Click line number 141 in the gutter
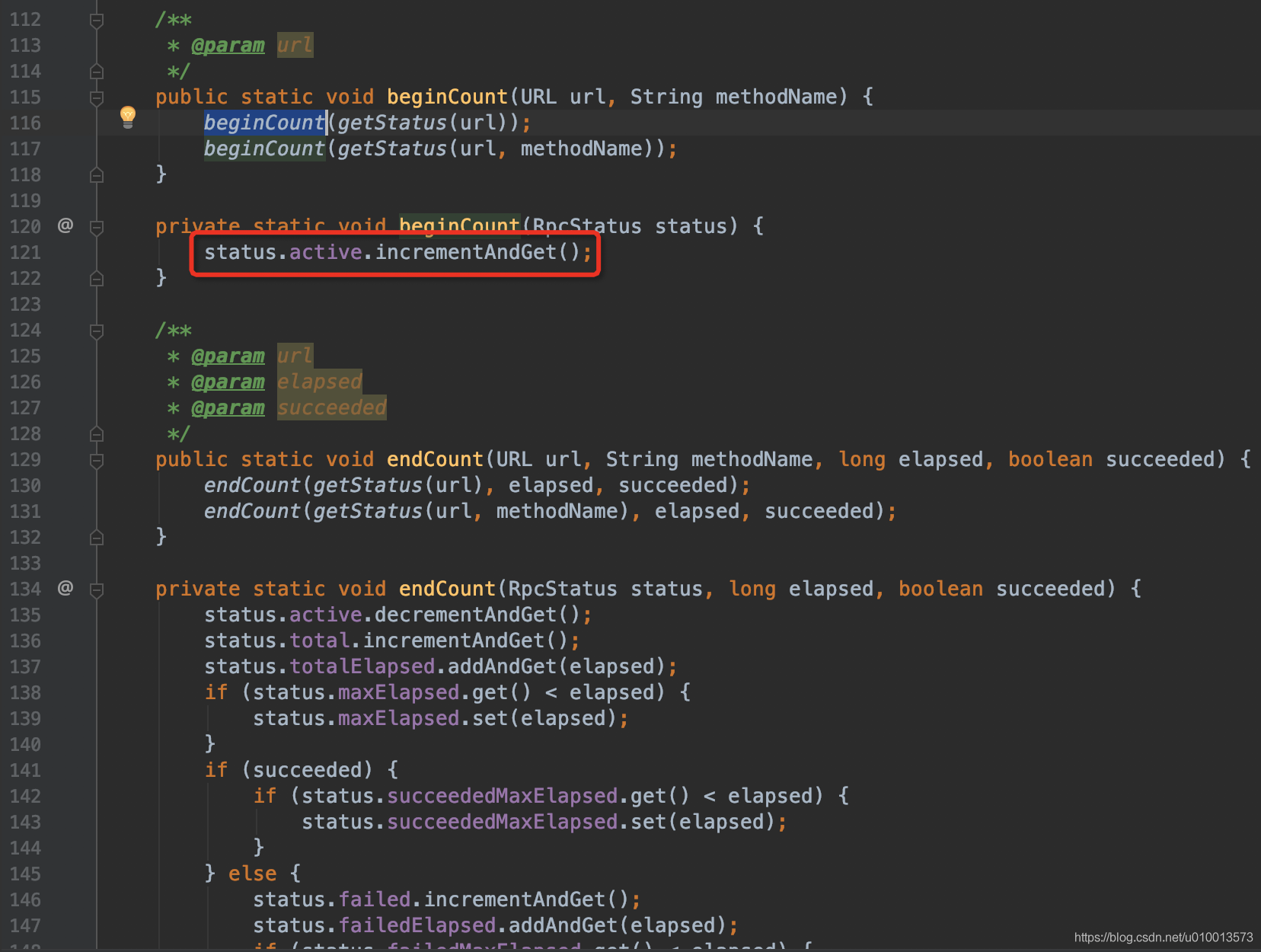Screen dimensions: 1261x952 [x=25, y=770]
